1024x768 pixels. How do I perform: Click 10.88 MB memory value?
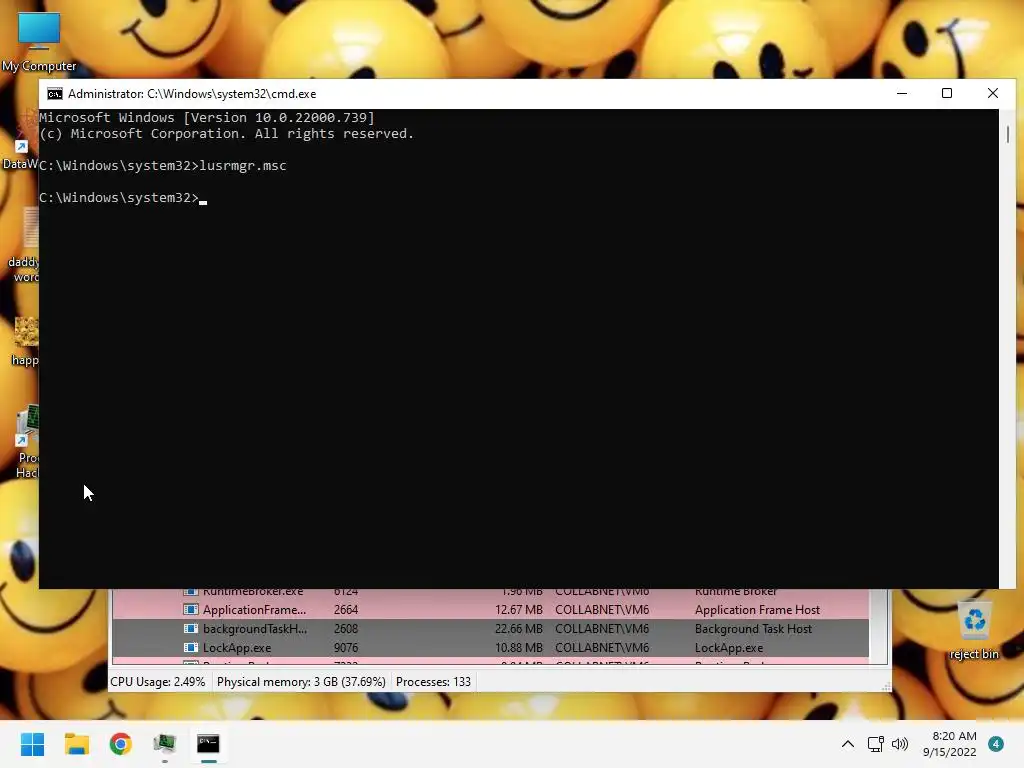[x=519, y=648]
